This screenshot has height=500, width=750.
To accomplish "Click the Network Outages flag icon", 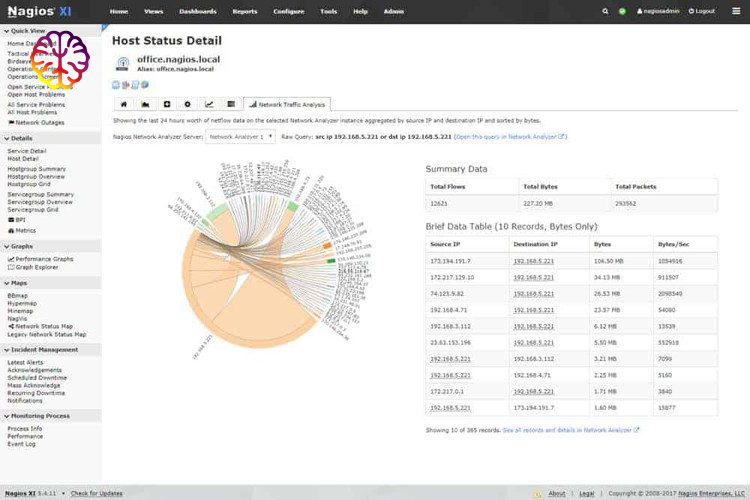I will point(11,122).
